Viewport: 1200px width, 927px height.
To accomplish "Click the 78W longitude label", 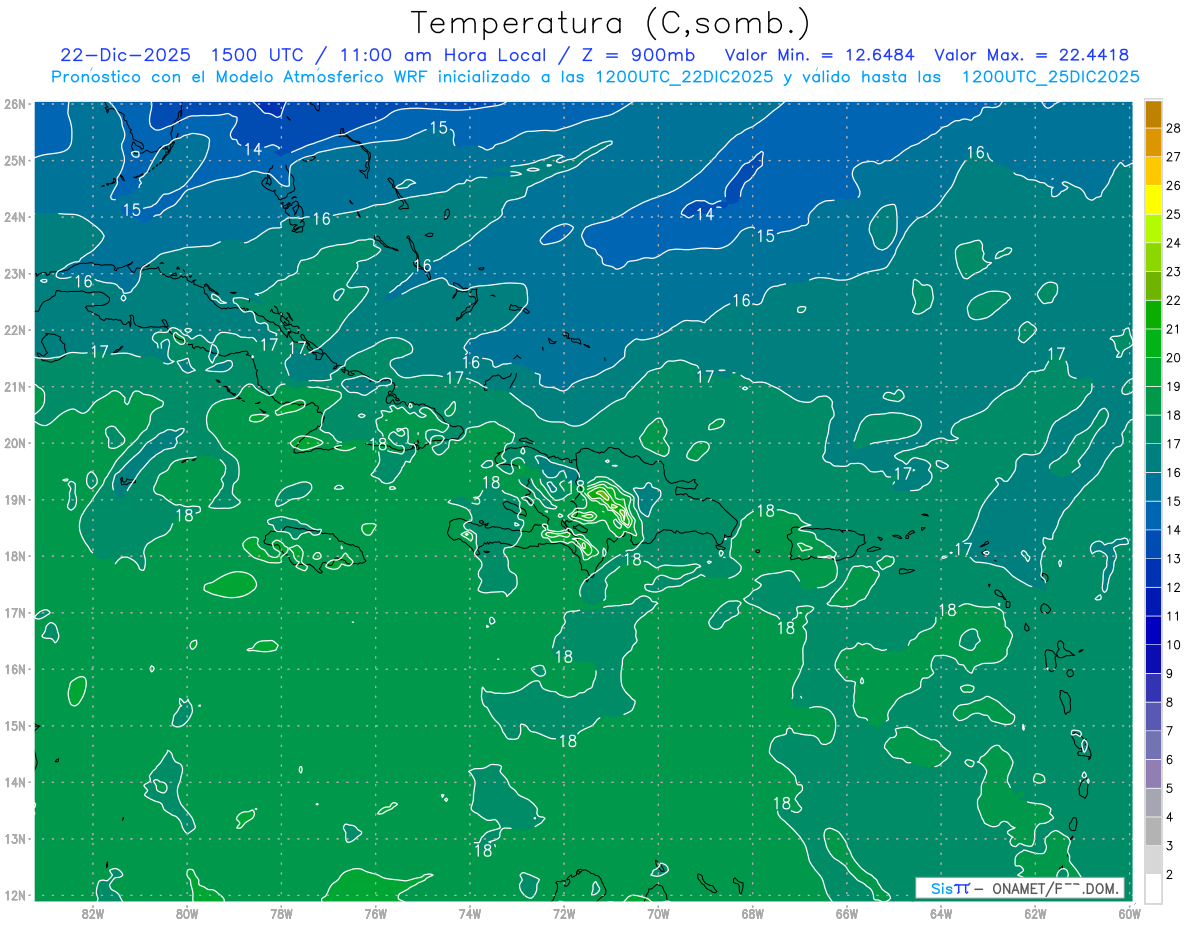I will (281, 912).
